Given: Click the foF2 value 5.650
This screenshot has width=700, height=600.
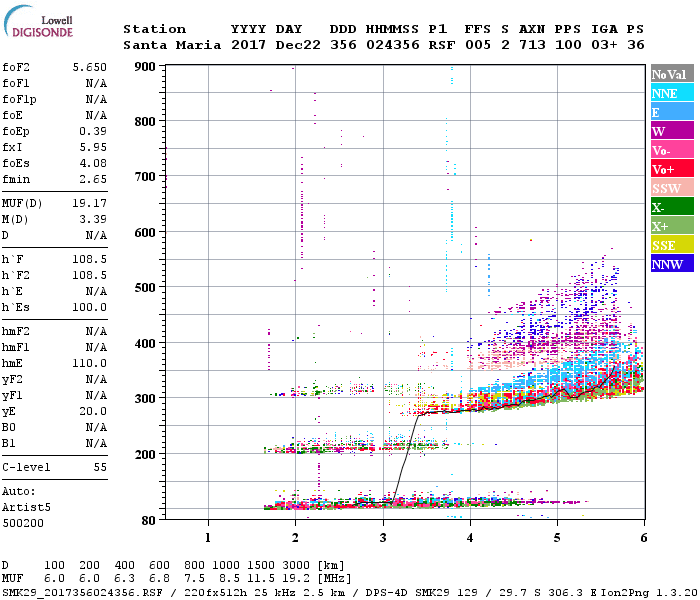Looking at the screenshot, I should (90, 67).
